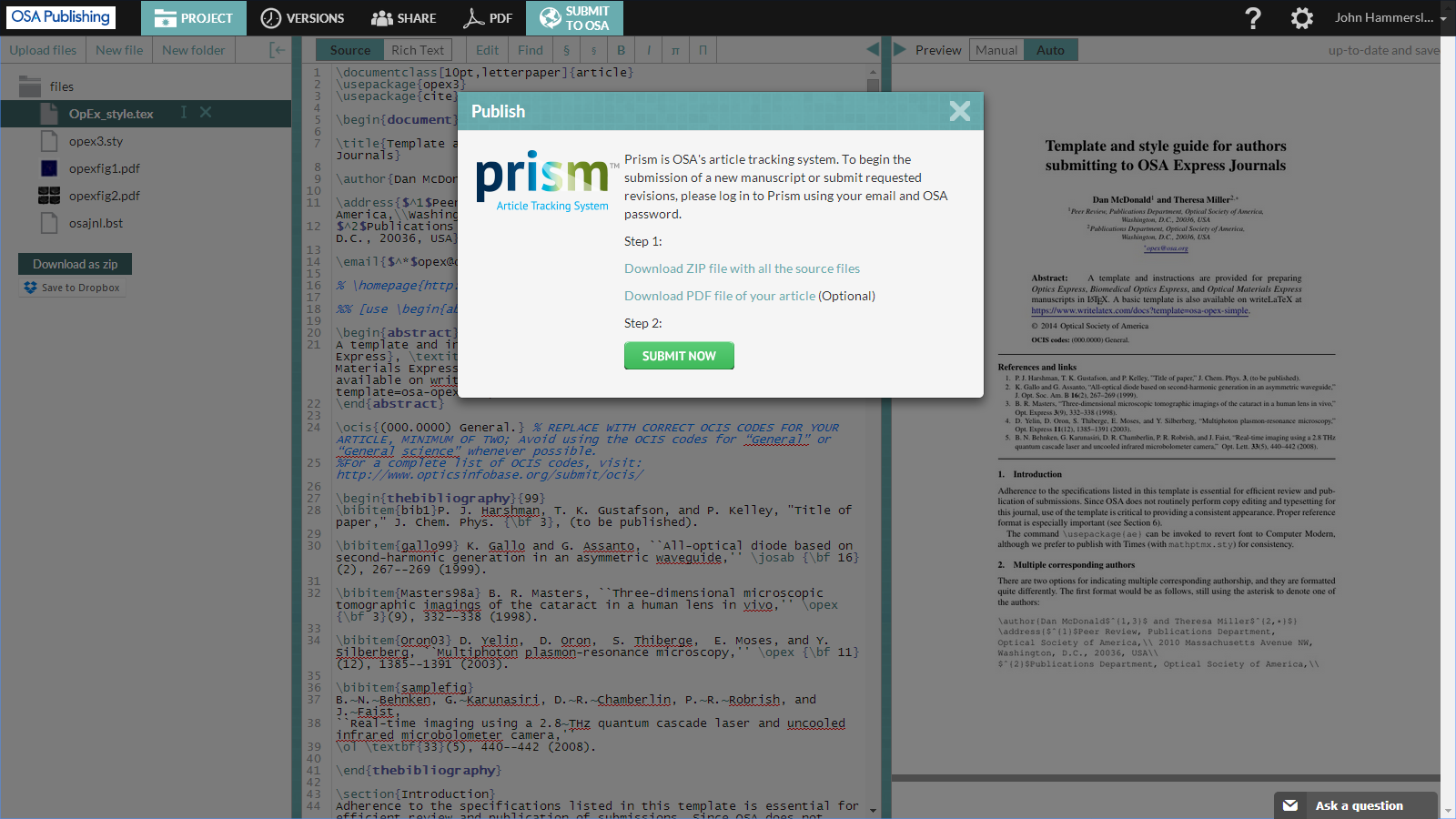Delete OpEx_style.tex with X icon

(206, 112)
